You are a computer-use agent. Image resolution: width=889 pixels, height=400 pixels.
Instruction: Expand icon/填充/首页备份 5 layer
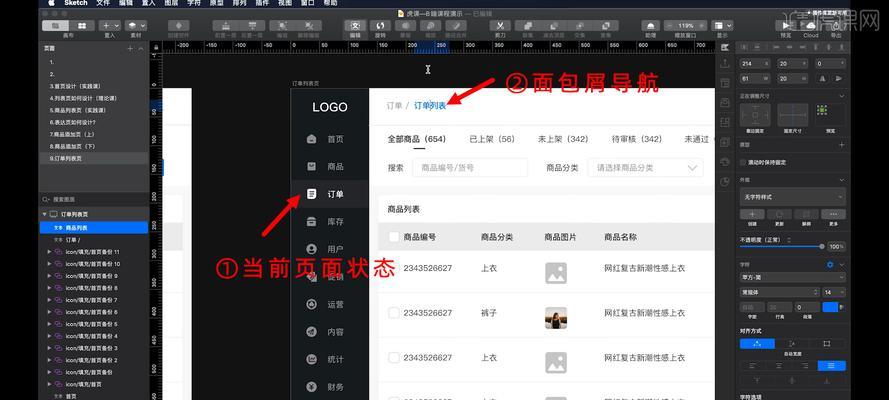pyautogui.click(x=49, y=324)
